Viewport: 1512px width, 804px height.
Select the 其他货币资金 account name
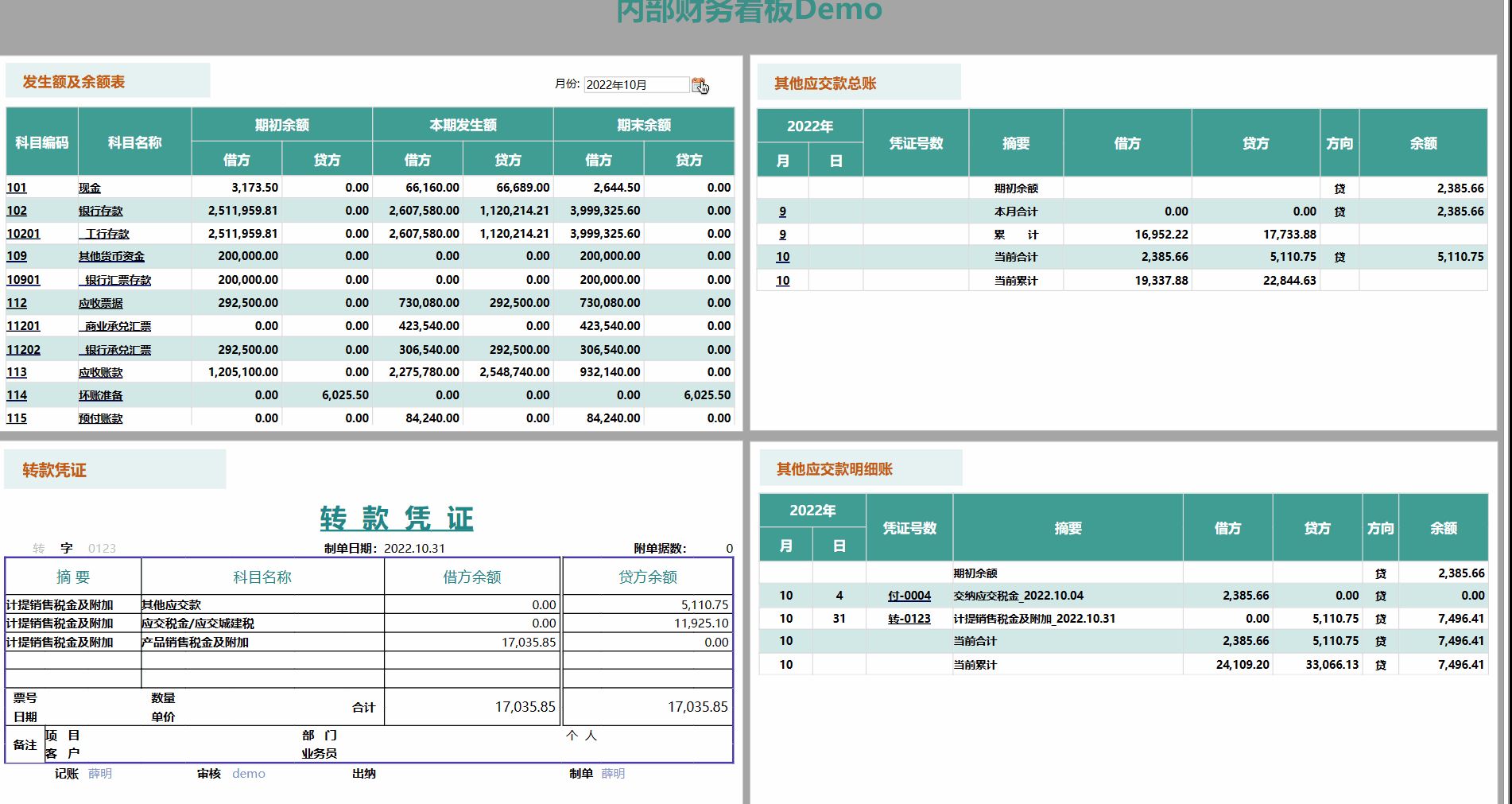tap(112, 256)
